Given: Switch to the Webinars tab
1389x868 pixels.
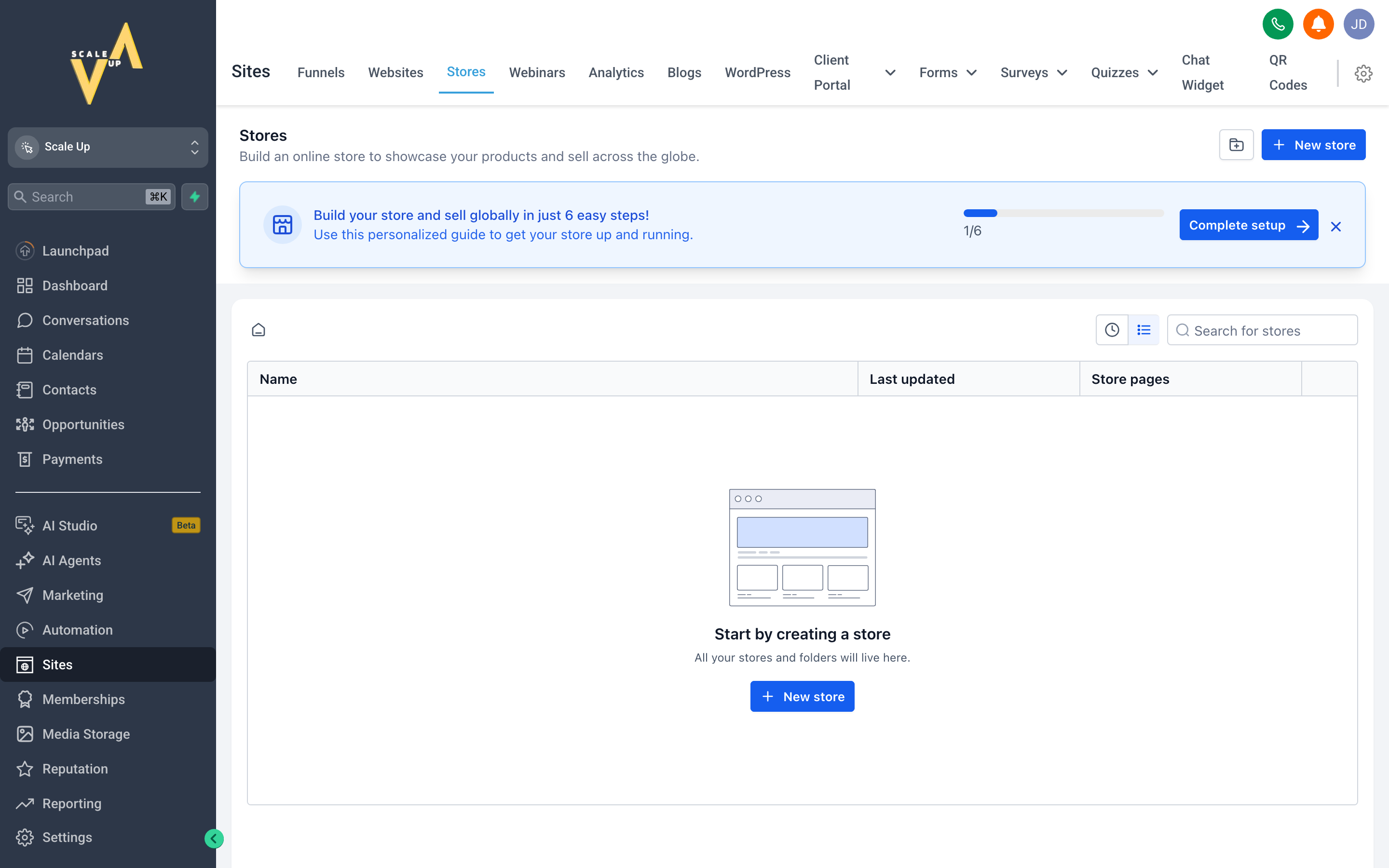Looking at the screenshot, I should [x=537, y=72].
